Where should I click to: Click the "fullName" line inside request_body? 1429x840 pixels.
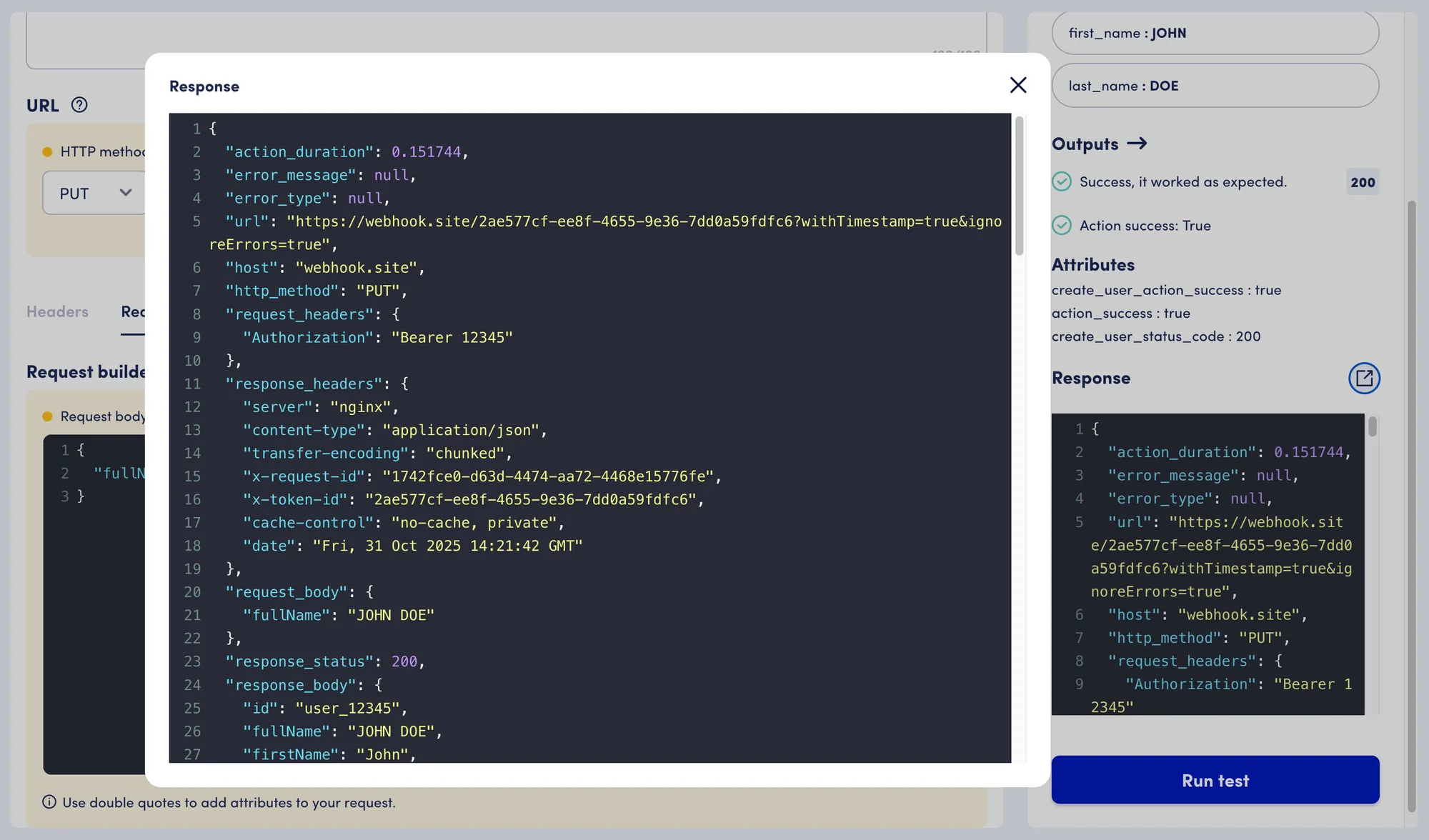point(338,615)
